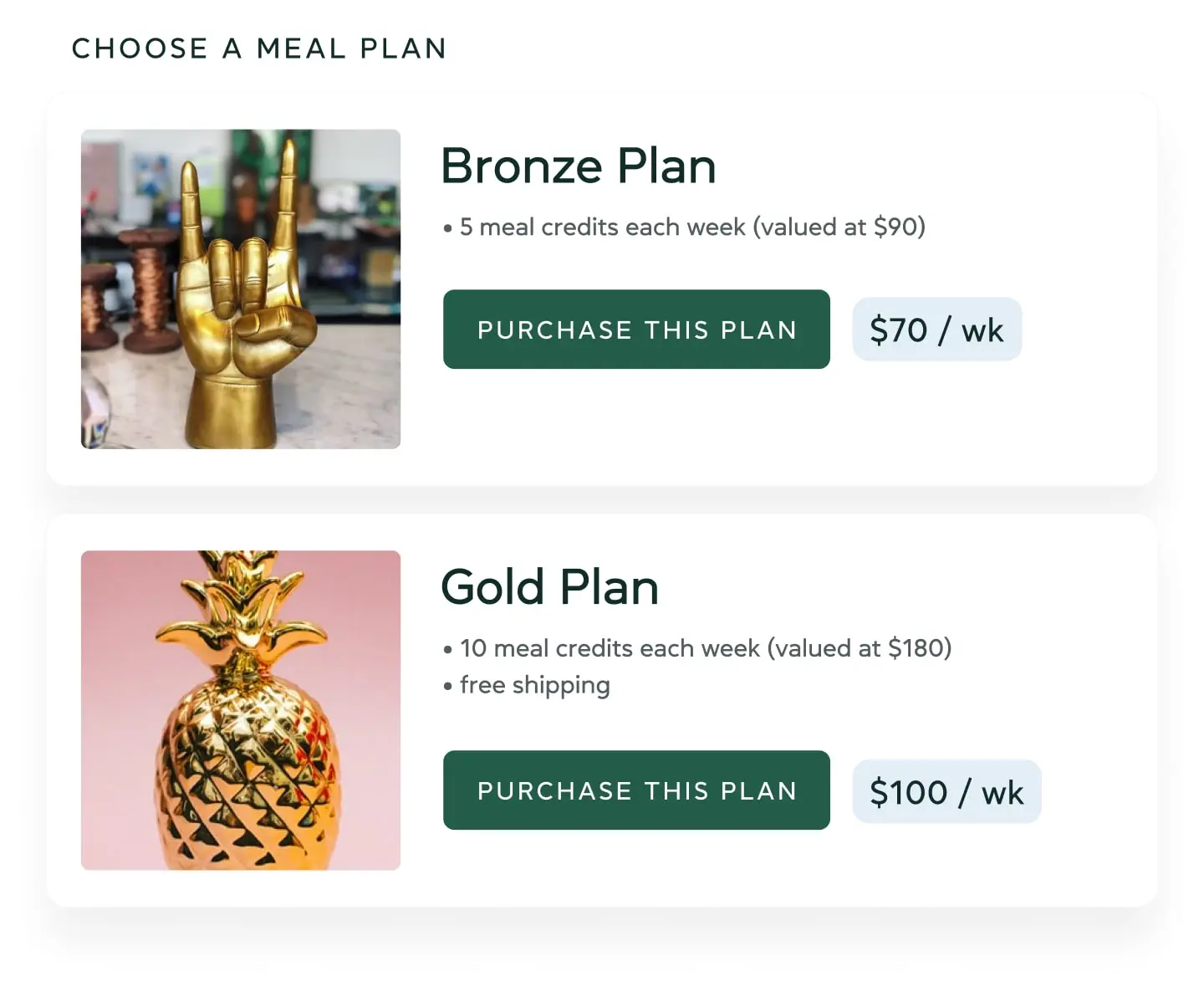The width and height of the screenshot is (1204, 987).
Task: Click the gold hand statue image
Action: [x=240, y=289]
